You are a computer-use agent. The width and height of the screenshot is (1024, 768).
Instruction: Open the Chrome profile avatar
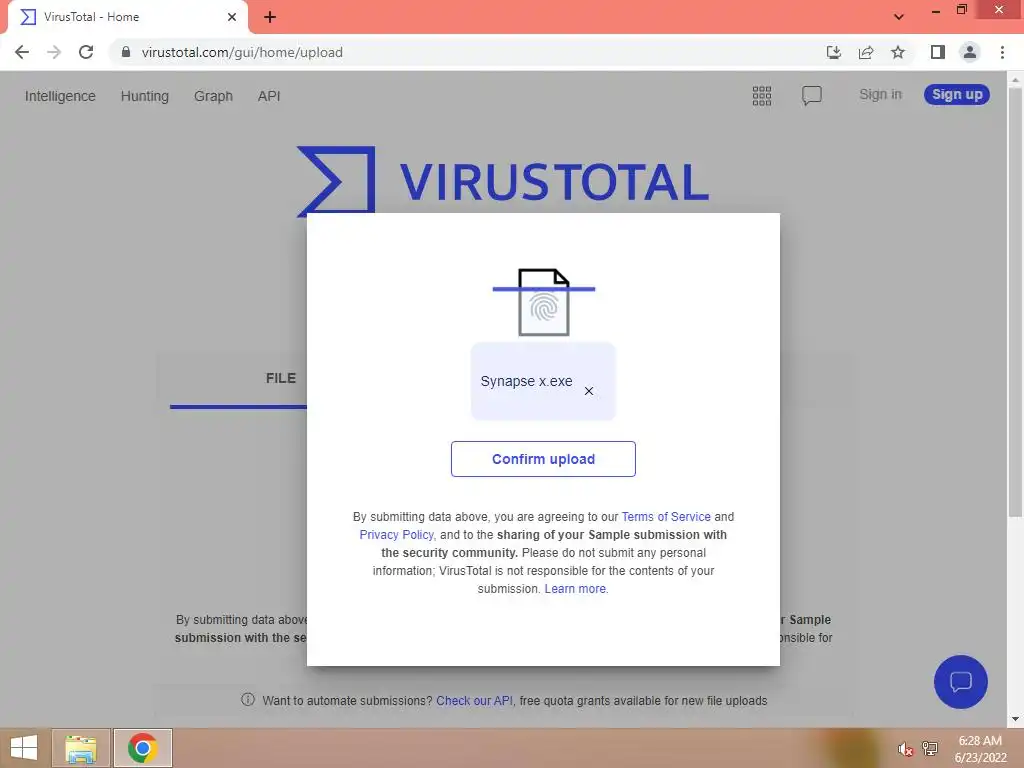pos(970,52)
